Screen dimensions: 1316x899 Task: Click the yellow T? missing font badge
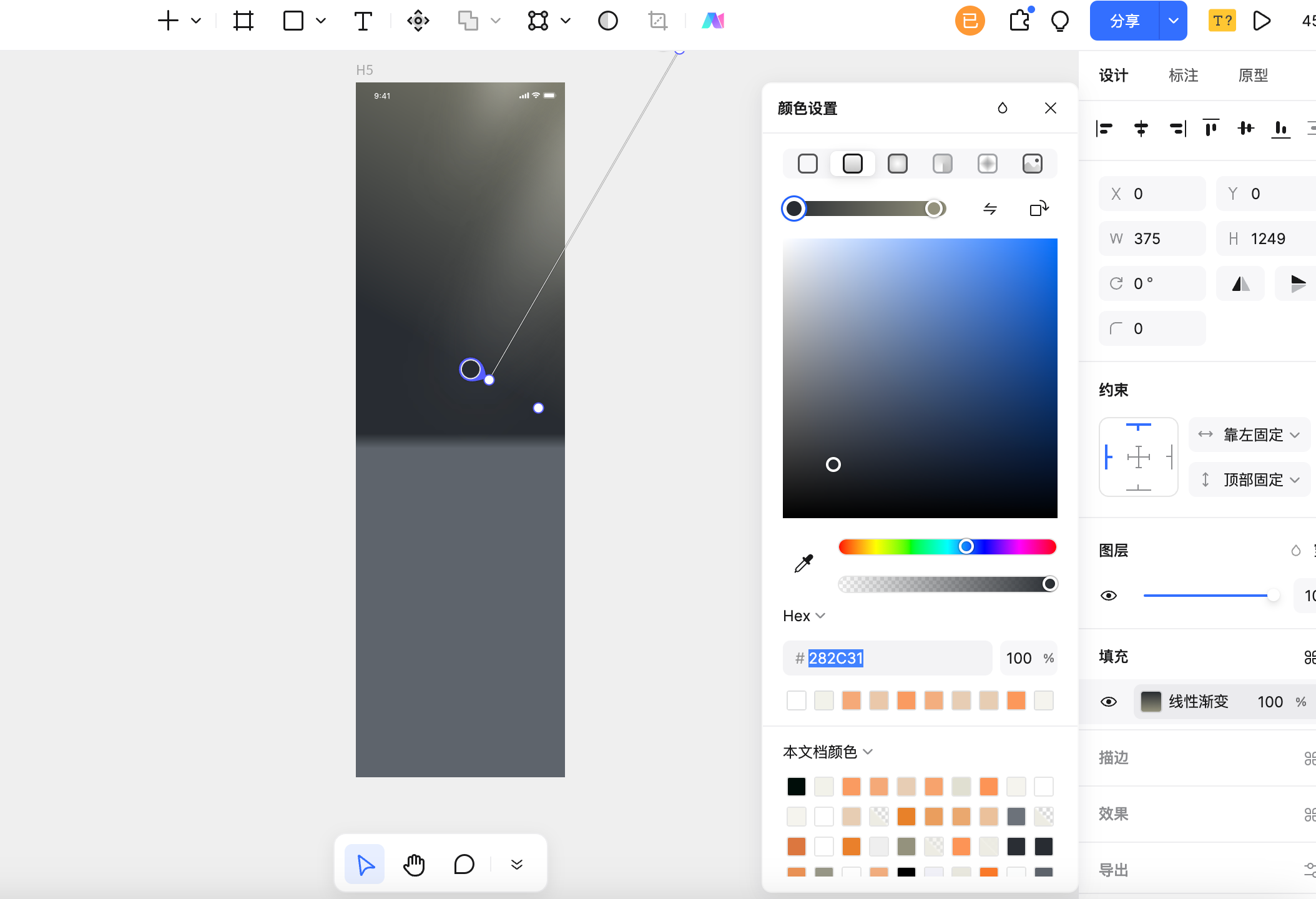click(x=1222, y=21)
